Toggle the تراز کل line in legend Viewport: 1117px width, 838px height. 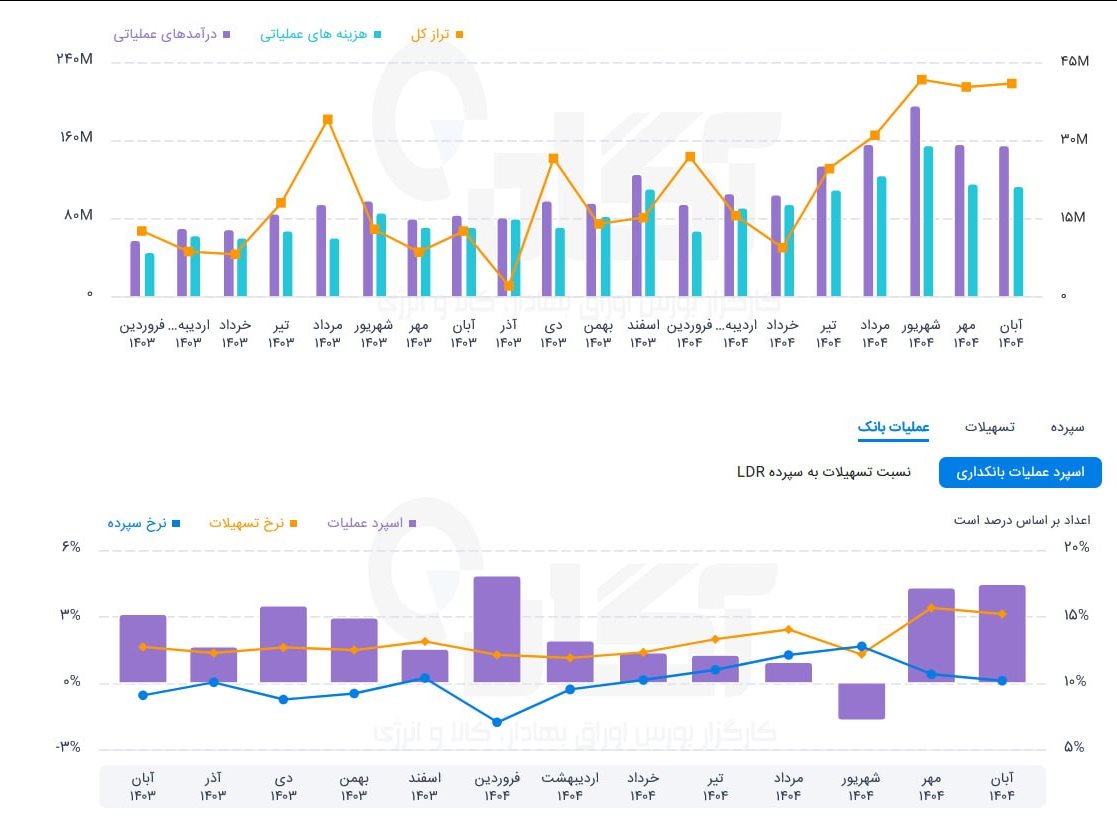436,34
